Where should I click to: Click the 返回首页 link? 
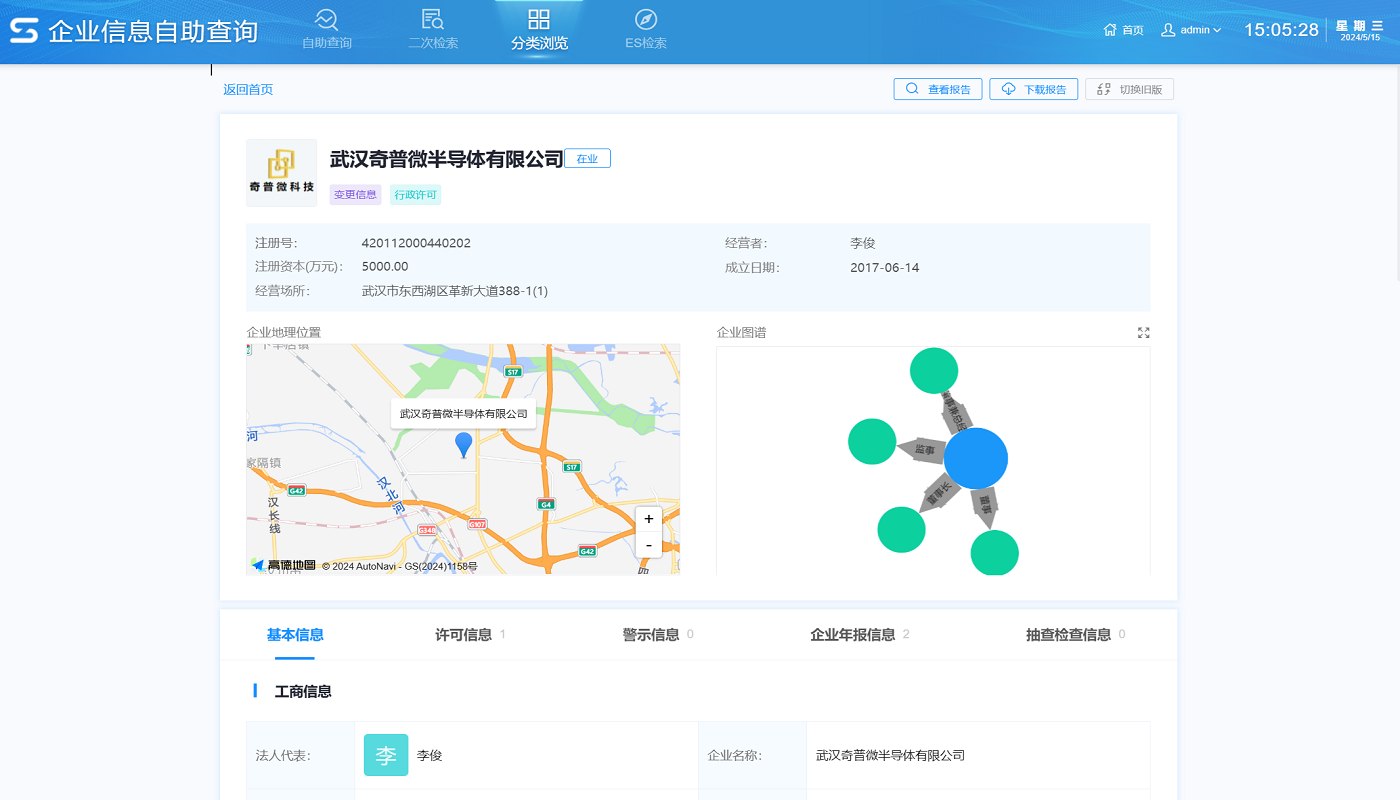248,89
